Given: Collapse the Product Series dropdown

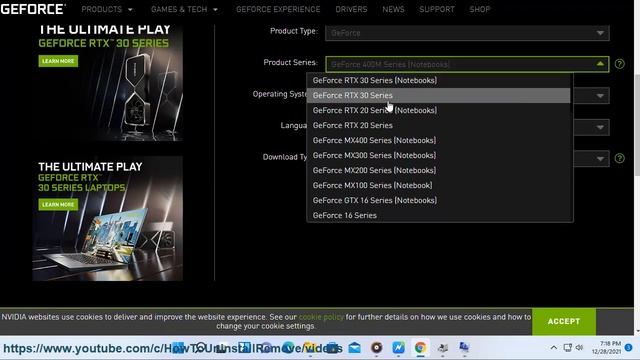Looking at the screenshot, I should pyautogui.click(x=467, y=64).
